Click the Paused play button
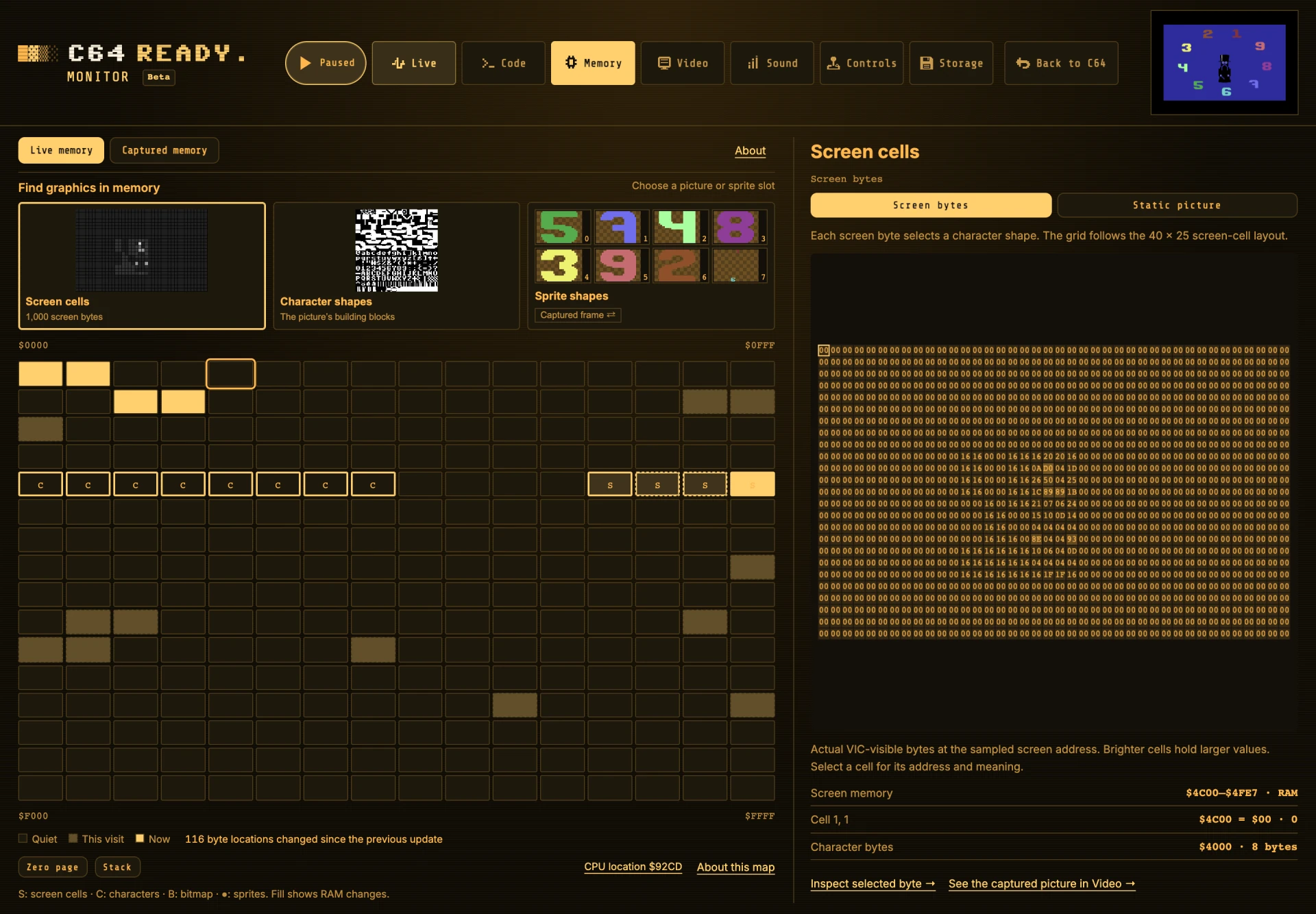 (x=326, y=63)
